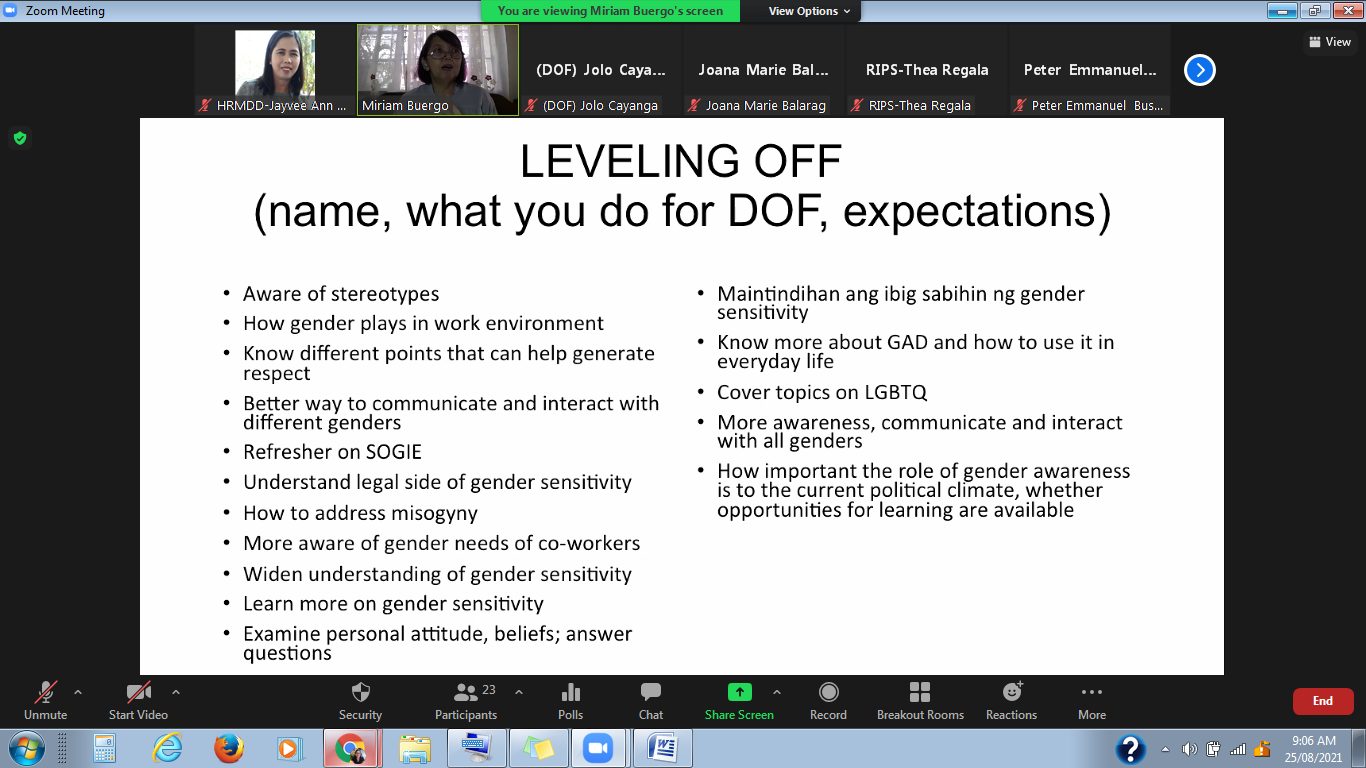The height and width of the screenshot is (768, 1366).
Task: Open the View Options dropdown
Action: coord(808,11)
